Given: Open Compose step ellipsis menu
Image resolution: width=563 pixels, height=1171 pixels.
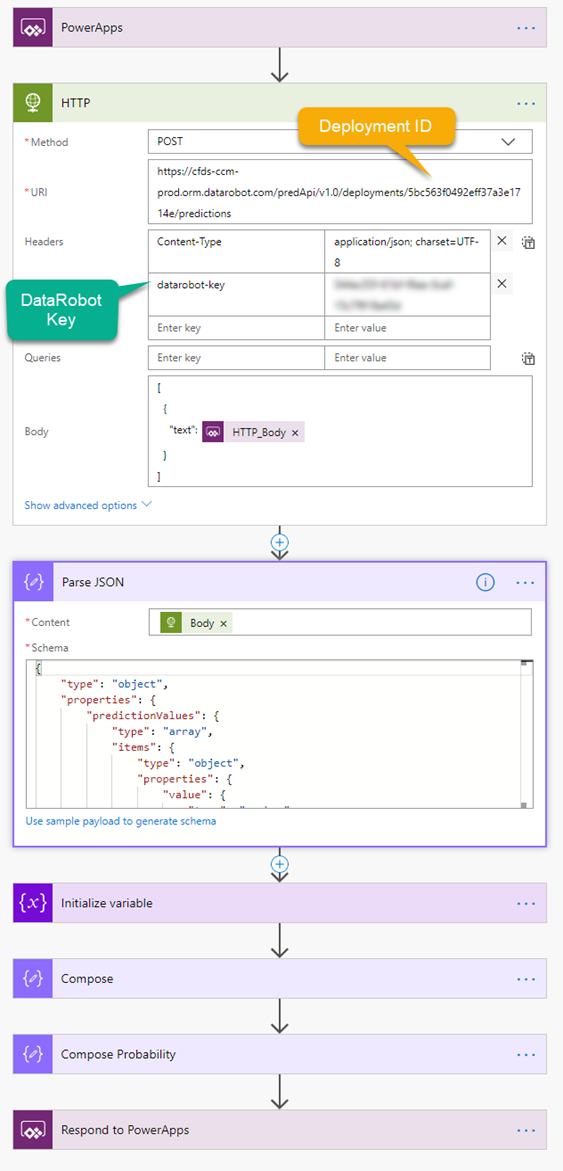Looking at the screenshot, I should pyautogui.click(x=526, y=979).
